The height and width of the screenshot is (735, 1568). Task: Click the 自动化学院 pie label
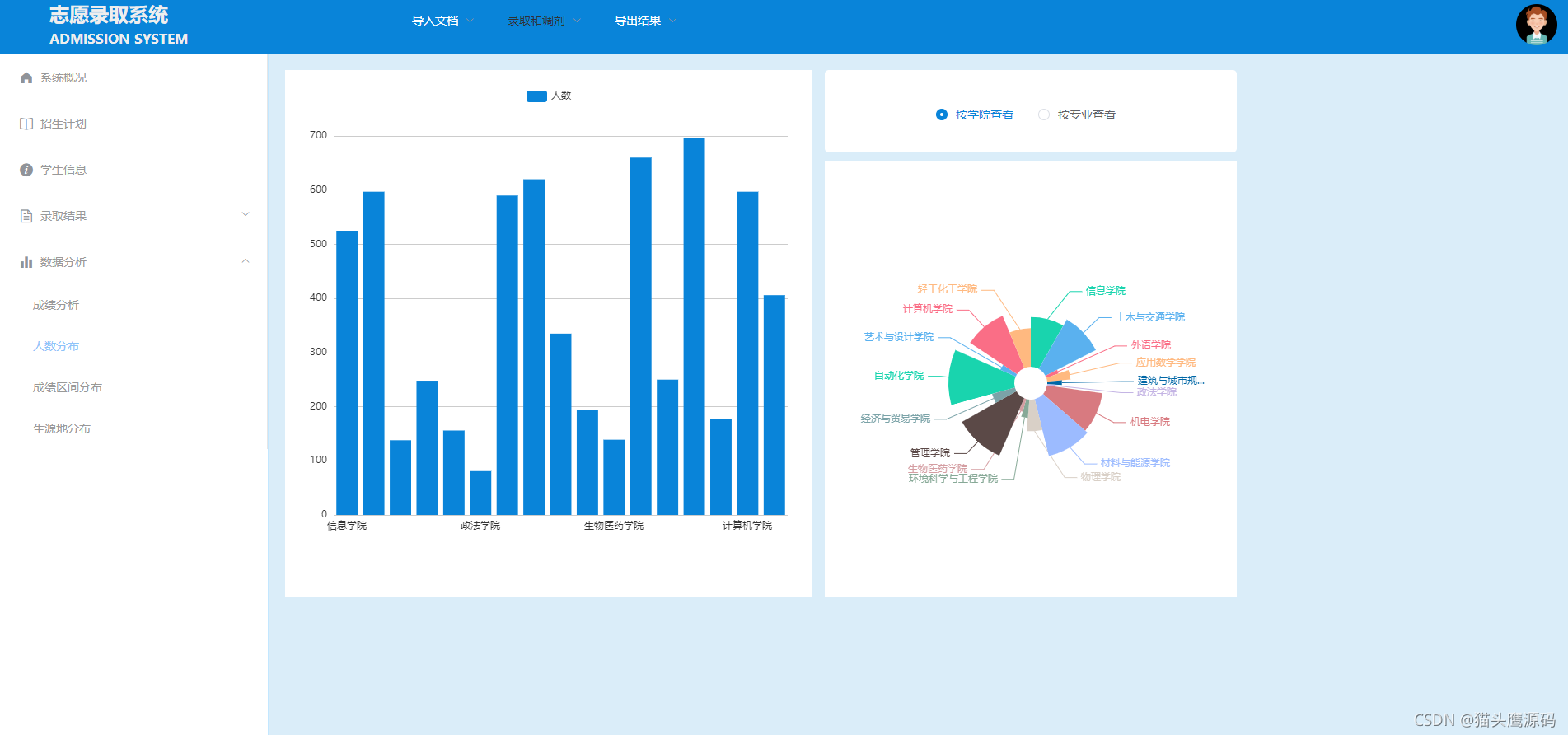point(898,376)
